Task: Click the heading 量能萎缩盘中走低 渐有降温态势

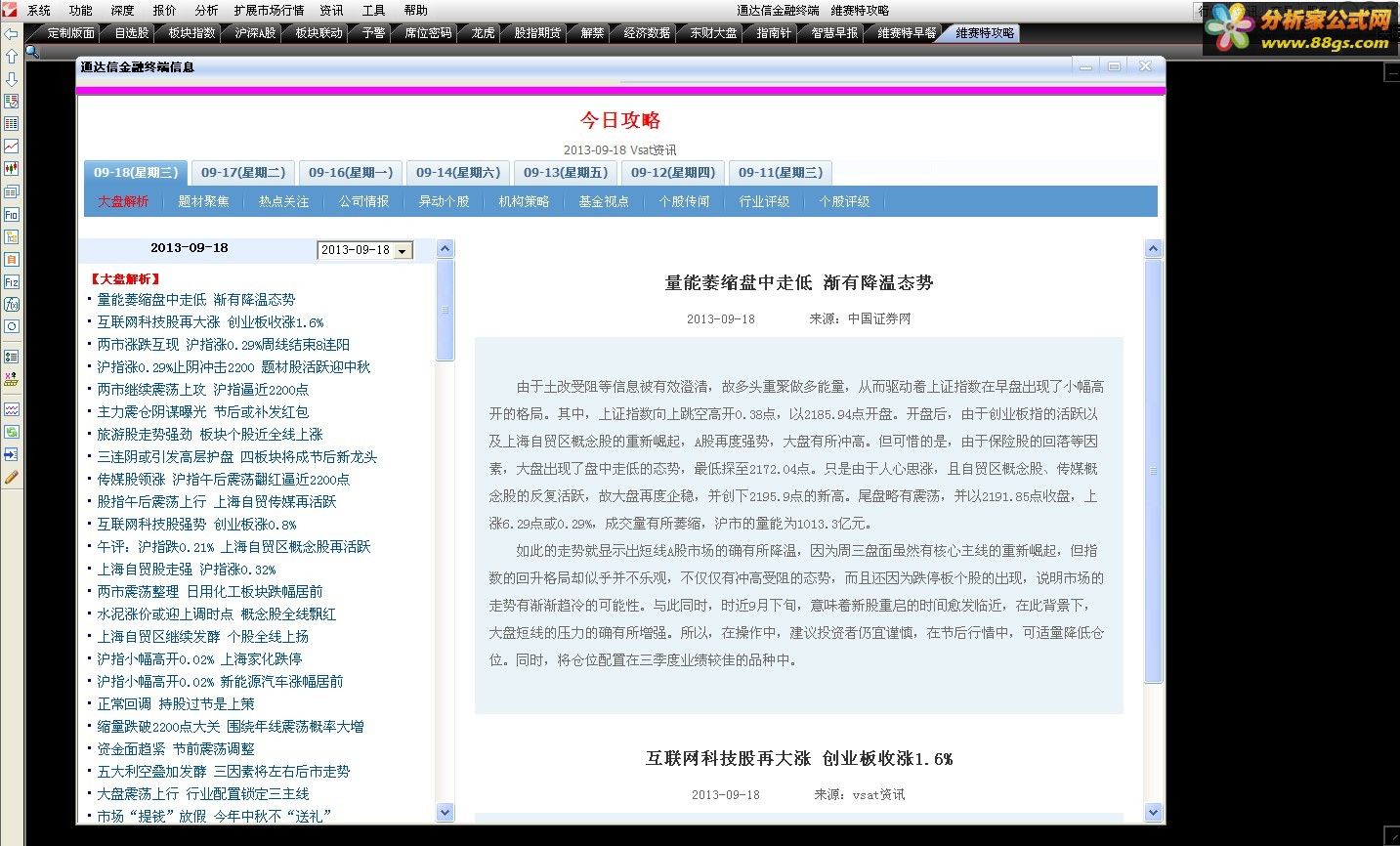Action: 799,283
